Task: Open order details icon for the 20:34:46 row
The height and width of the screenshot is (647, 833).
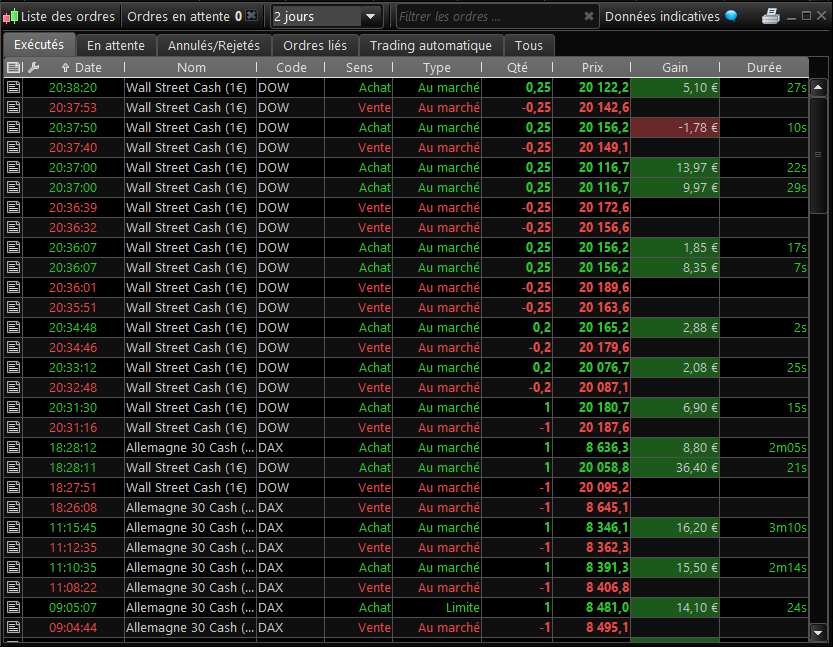Action: 13,348
